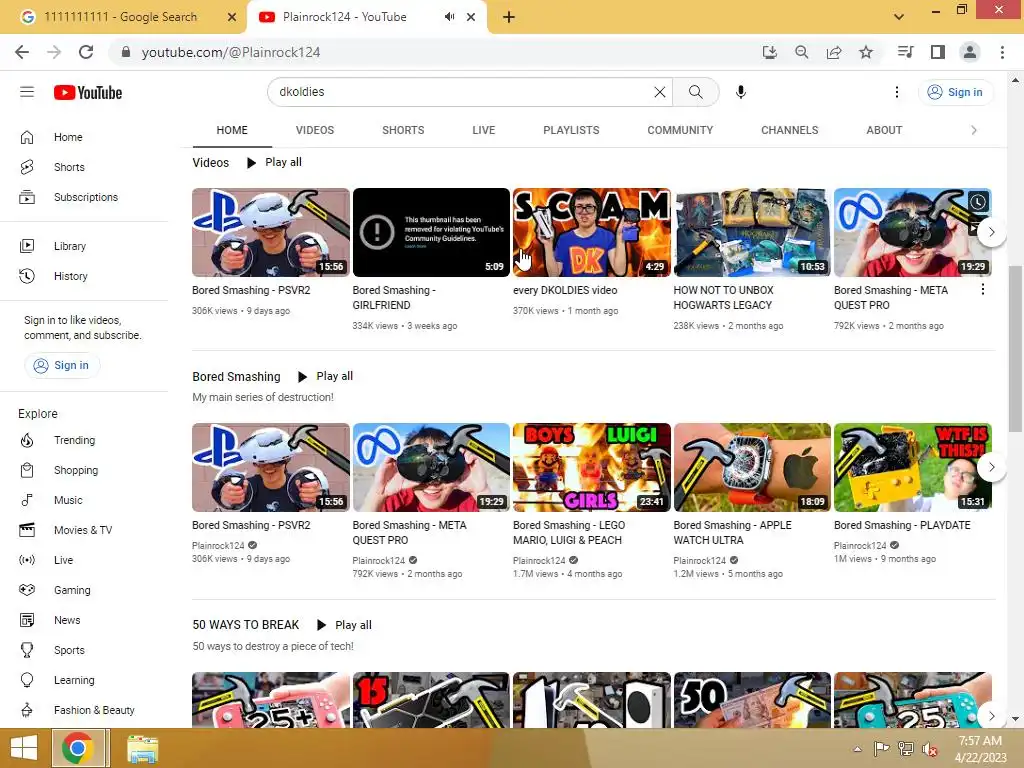This screenshot has height=768, width=1024.
Task: Open YouTube settings three-dot menu
Action: (897, 92)
